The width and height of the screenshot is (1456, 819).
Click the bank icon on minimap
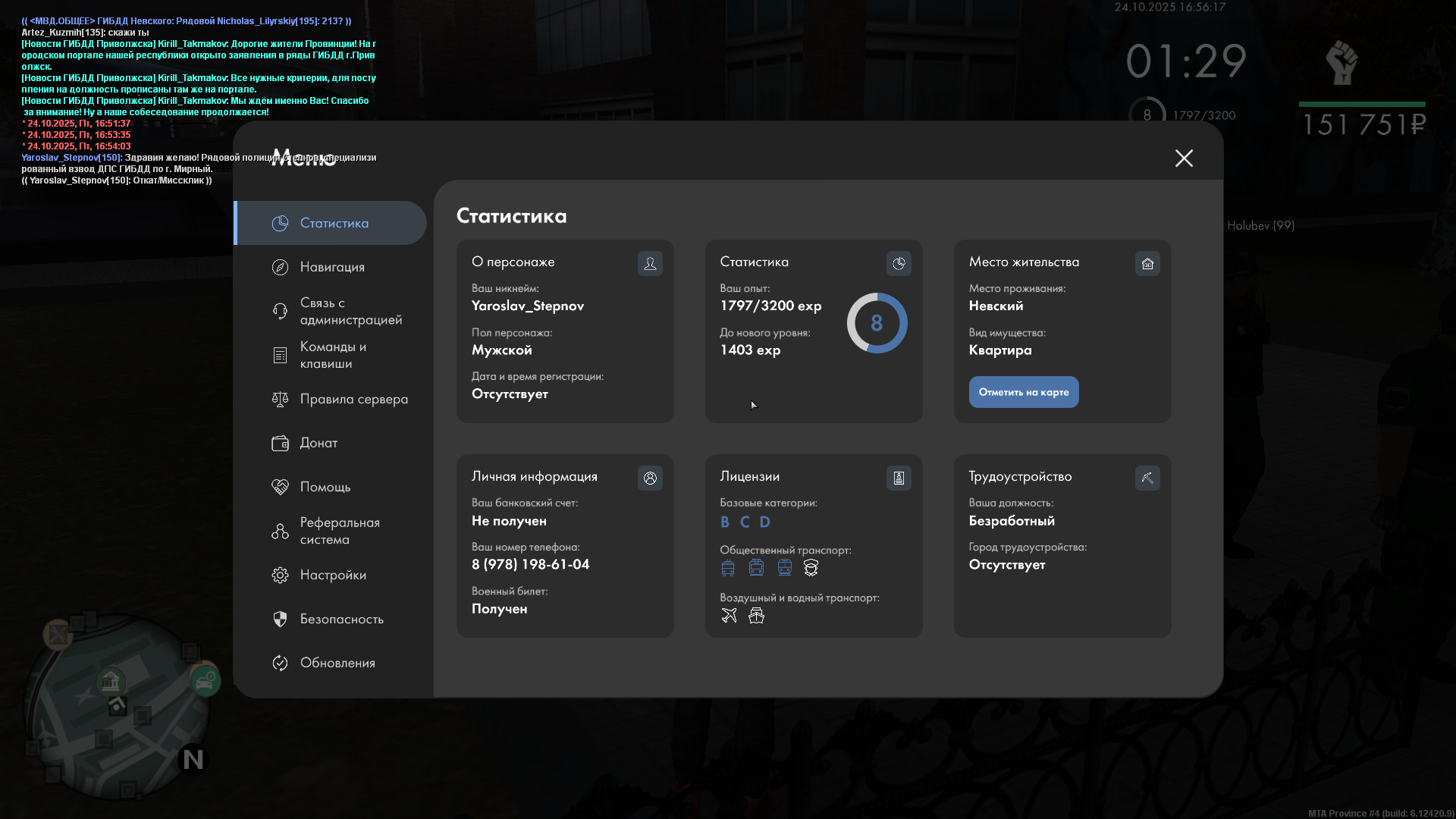coord(111,681)
